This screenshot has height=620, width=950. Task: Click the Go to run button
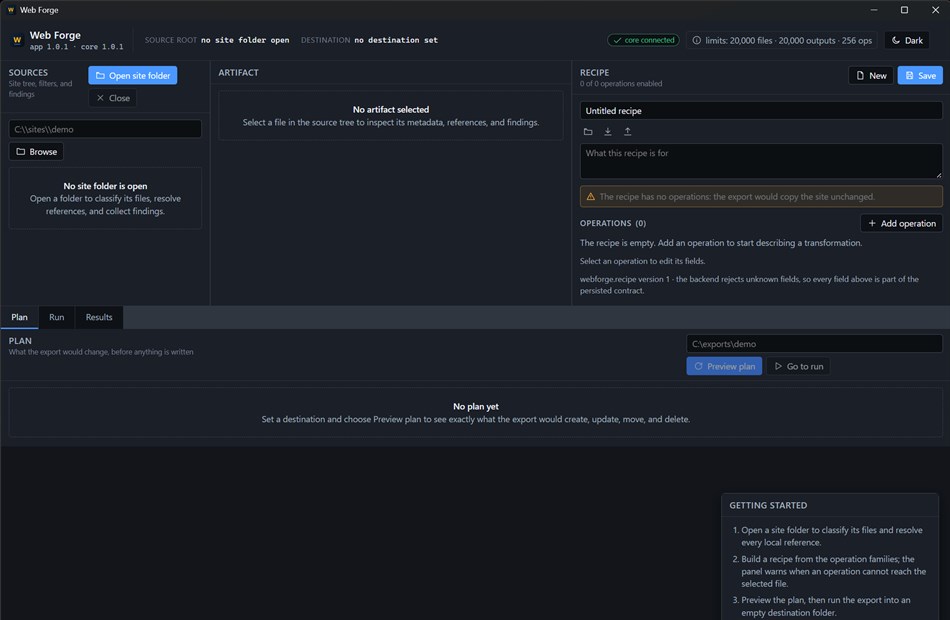point(798,366)
